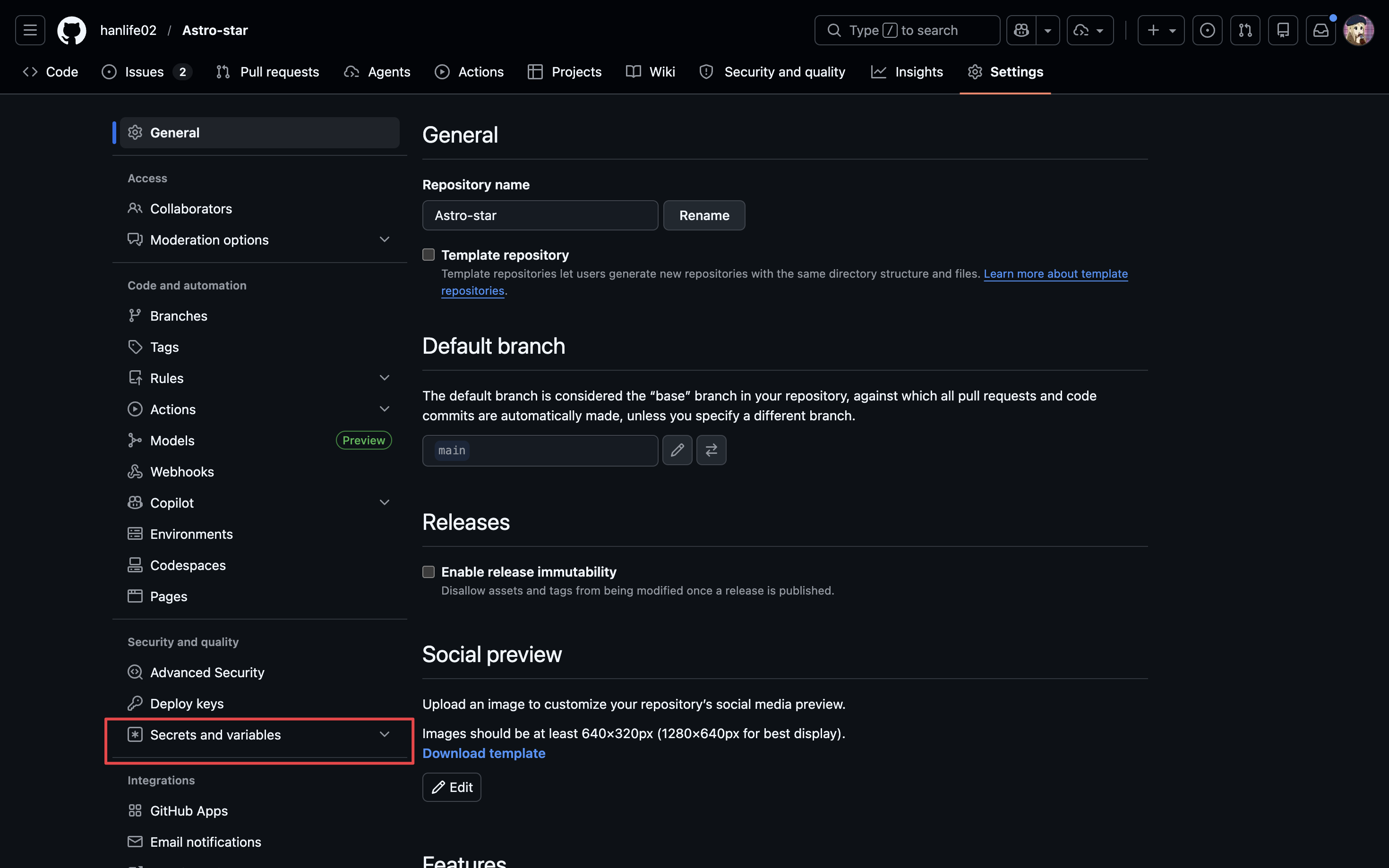Click the main default branch field
1389x868 pixels.
[x=540, y=451]
